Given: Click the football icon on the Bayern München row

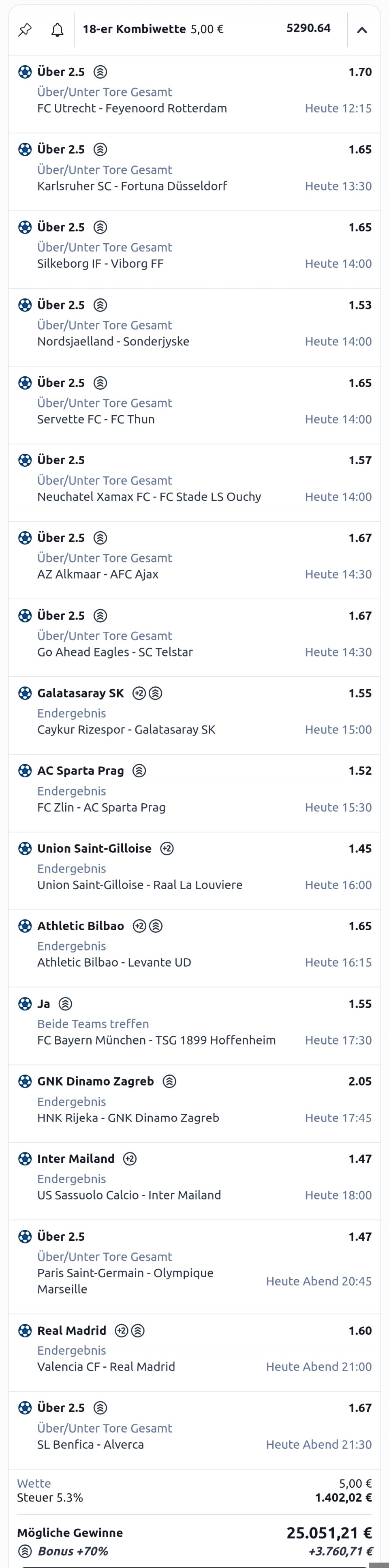Looking at the screenshot, I should point(25,1004).
